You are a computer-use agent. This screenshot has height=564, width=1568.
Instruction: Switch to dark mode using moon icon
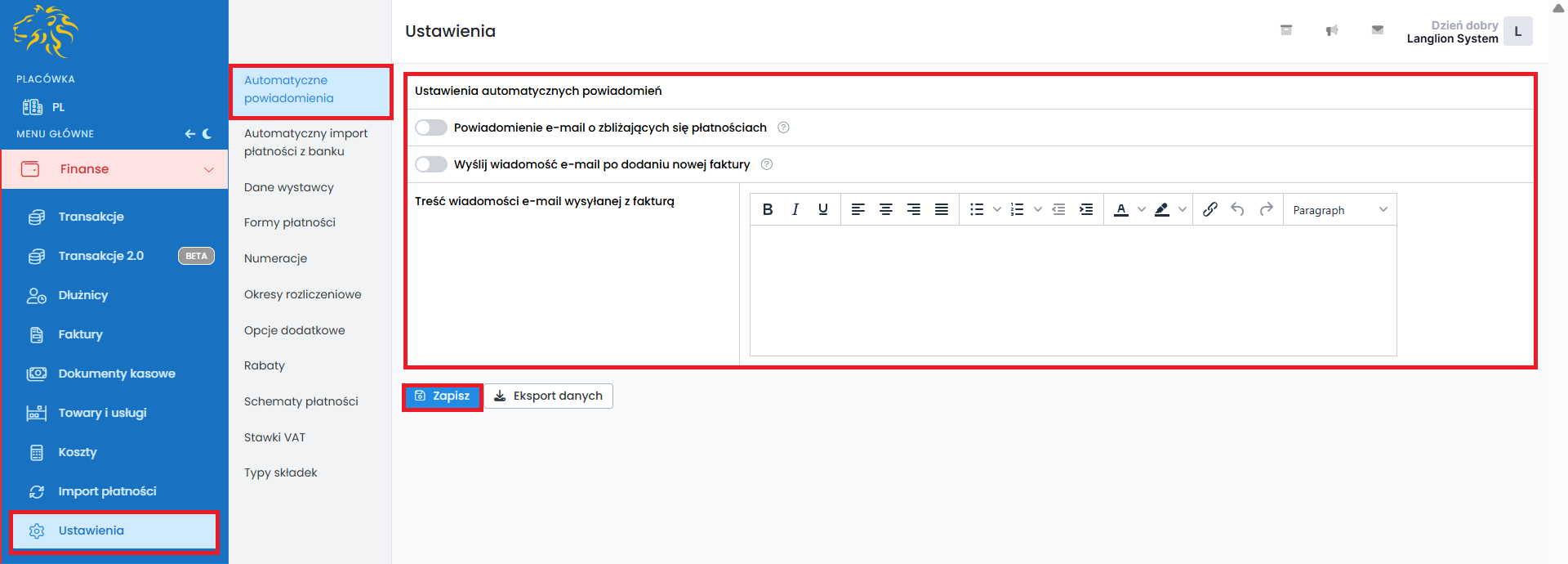[207, 134]
